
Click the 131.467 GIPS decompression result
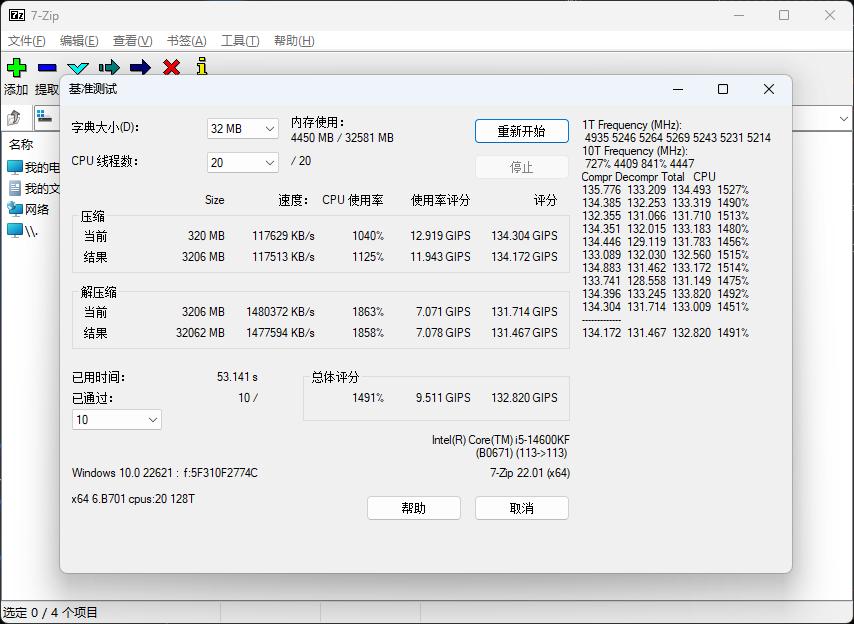pos(524,333)
